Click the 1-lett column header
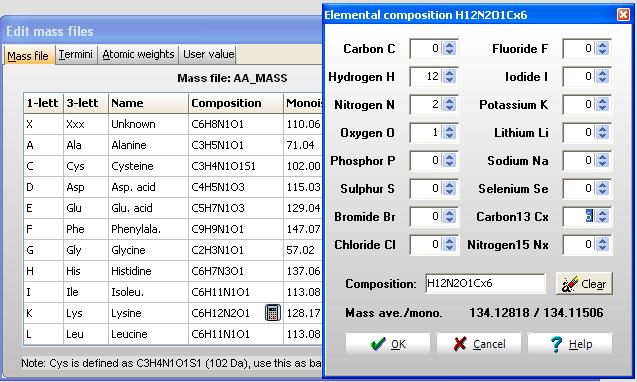 tap(43, 103)
